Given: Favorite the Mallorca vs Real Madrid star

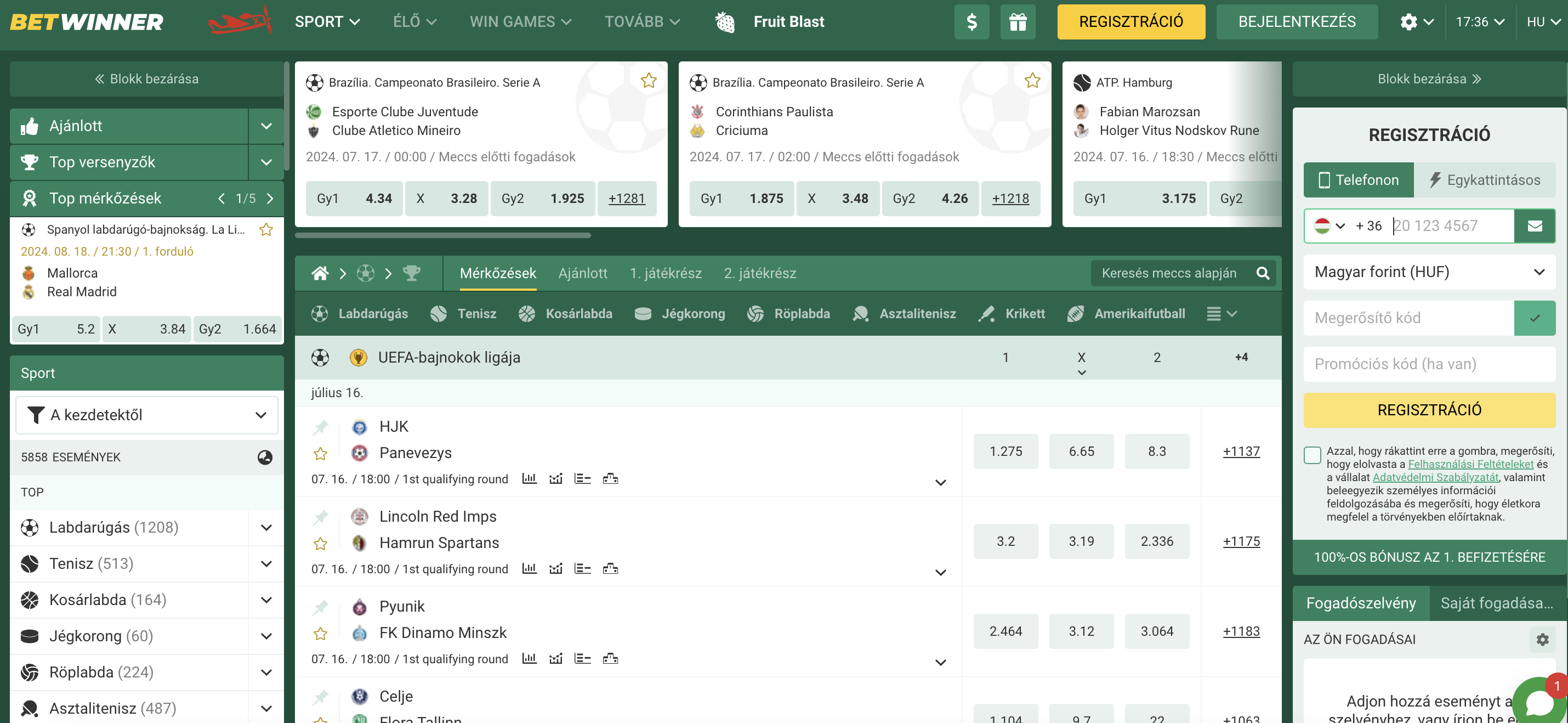Looking at the screenshot, I should click(x=266, y=230).
